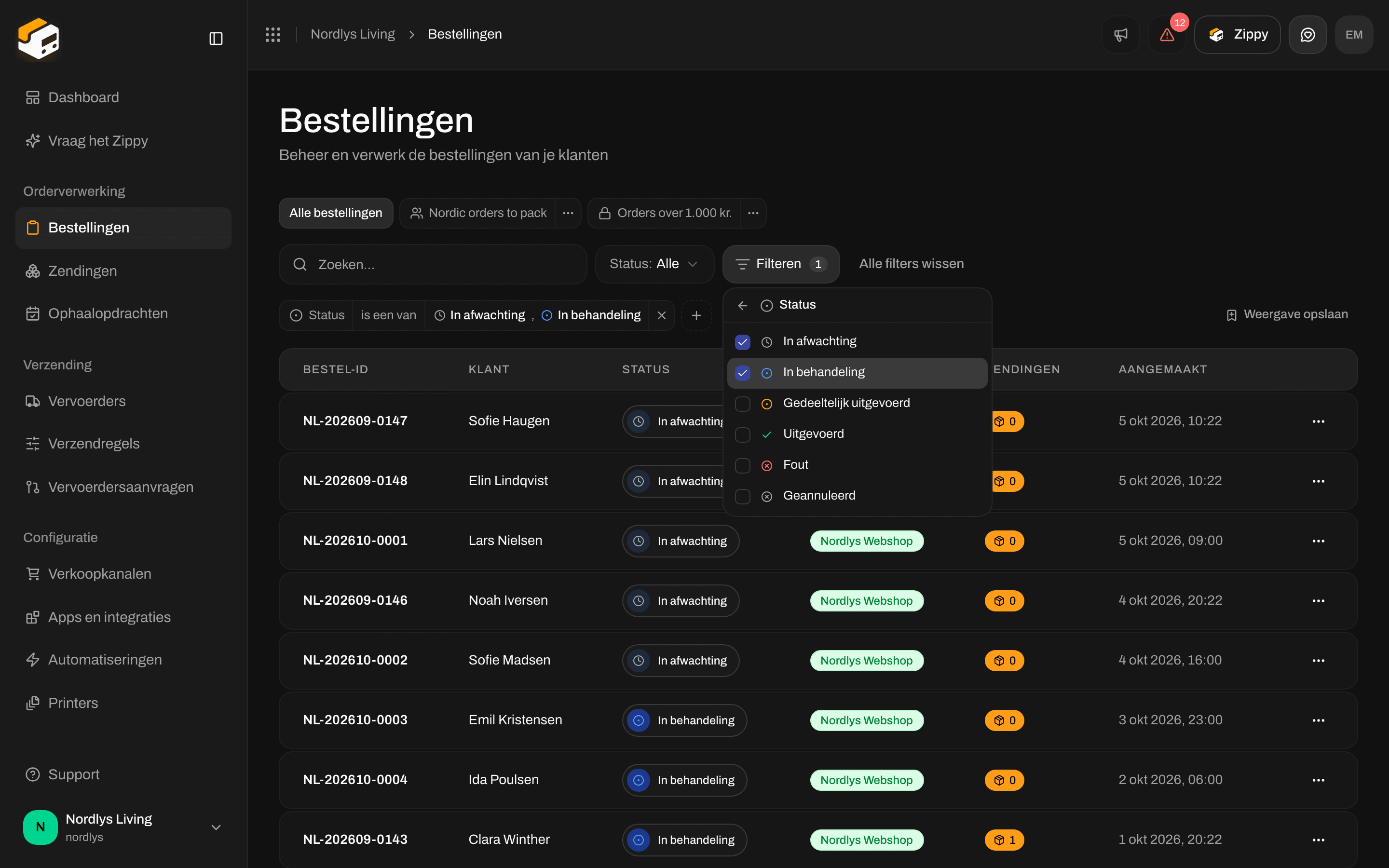The height and width of the screenshot is (868, 1389).
Task: Open the chat support bubble icon
Action: point(1307,34)
